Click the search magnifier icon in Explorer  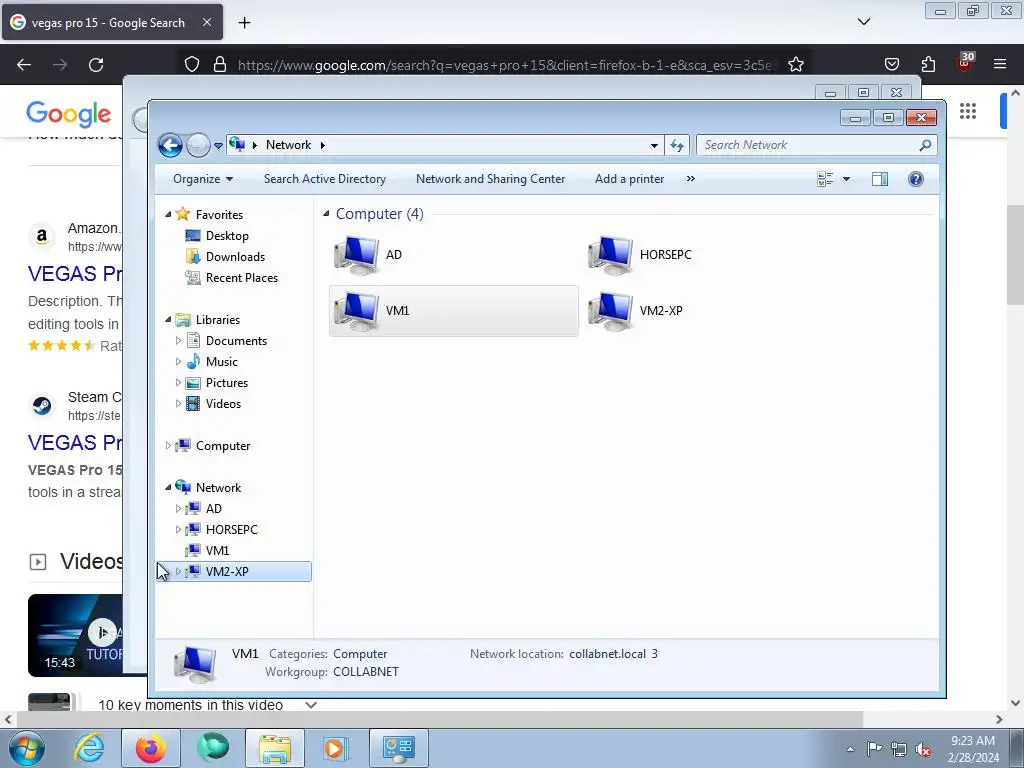925,145
